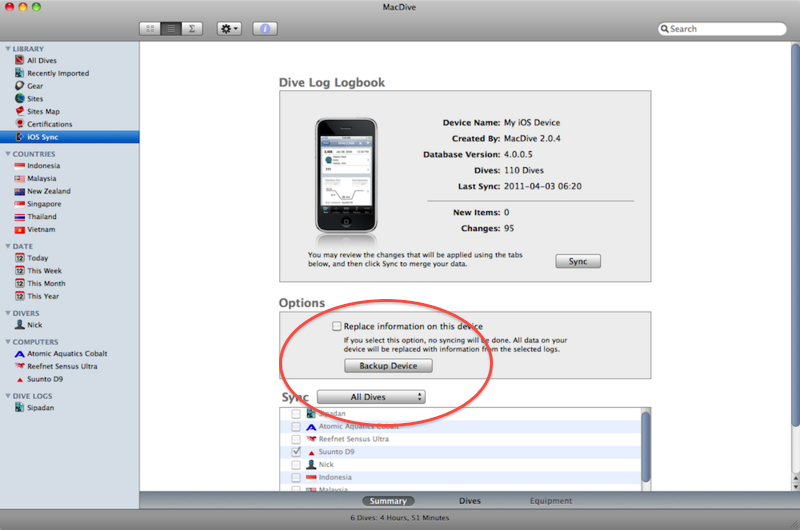800x530 pixels.
Task: Open Certifications in the library sidebar
Action: point(49,124)
